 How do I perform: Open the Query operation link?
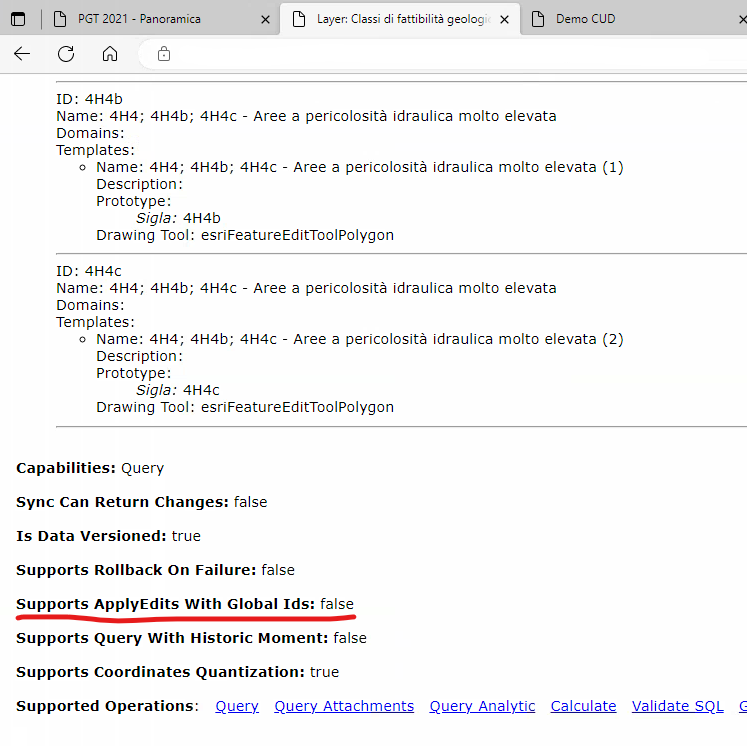[237, 706]
